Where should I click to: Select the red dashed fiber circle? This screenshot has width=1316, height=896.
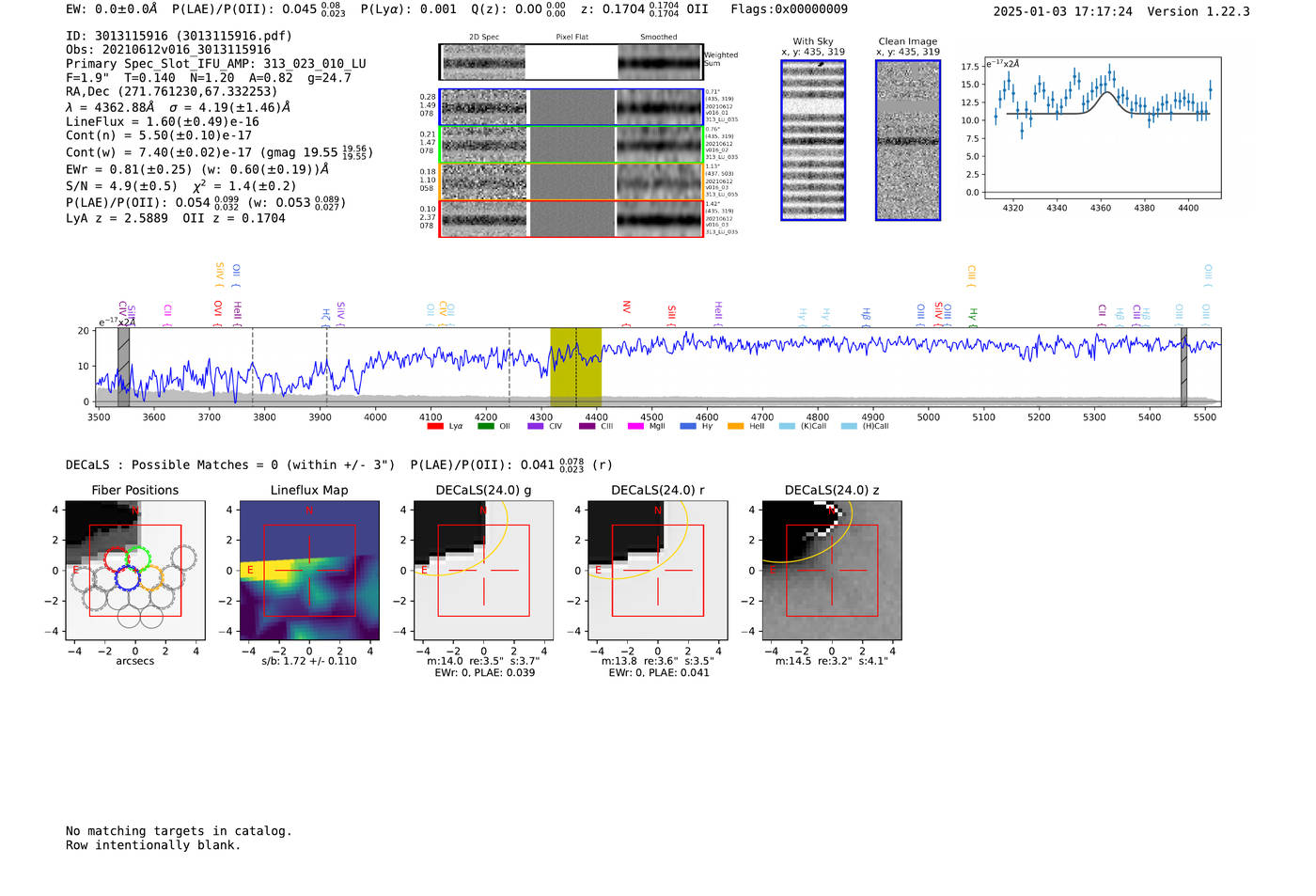(x=116, y=558)
